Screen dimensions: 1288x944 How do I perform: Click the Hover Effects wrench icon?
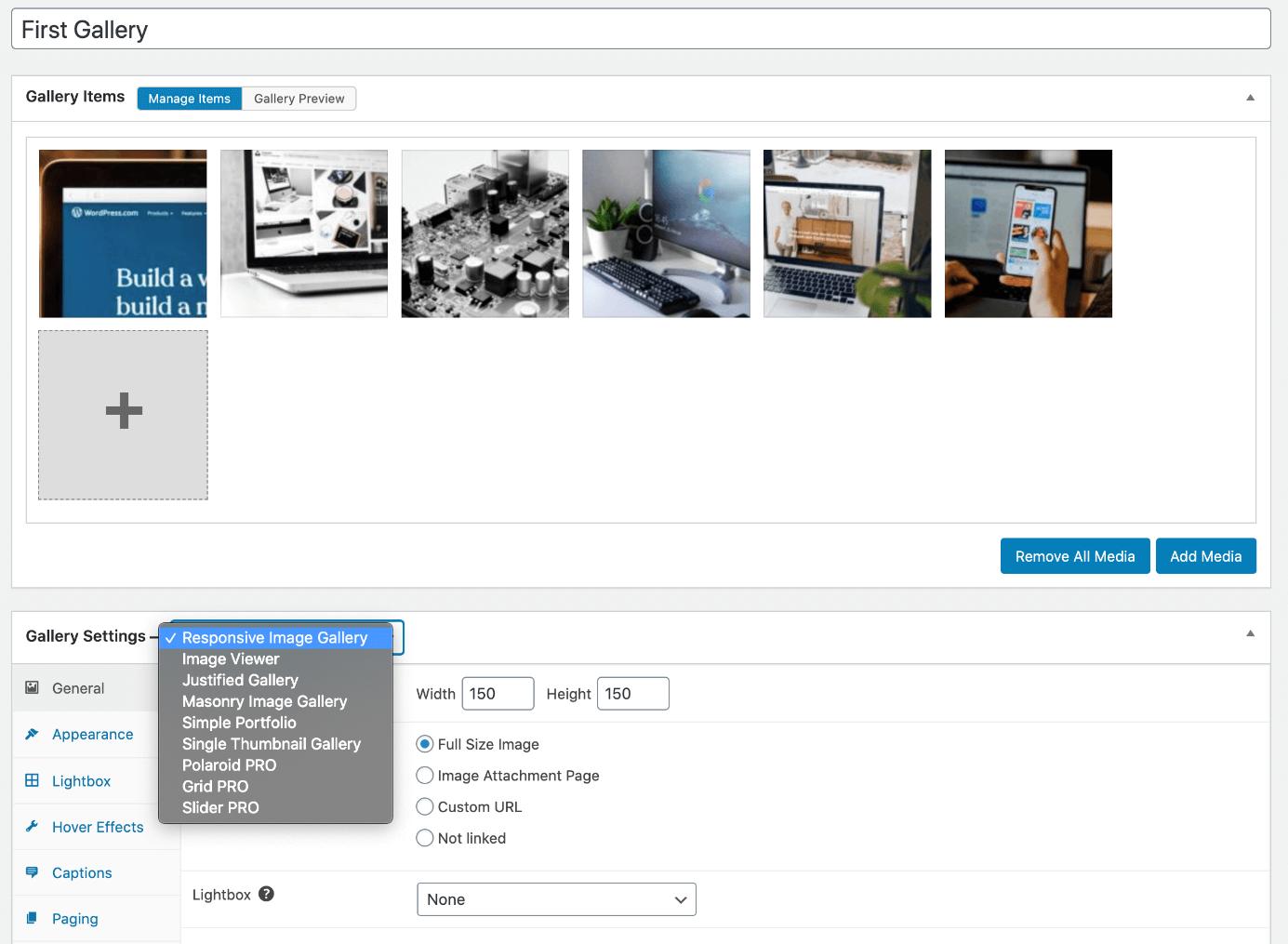coord(32,826)
